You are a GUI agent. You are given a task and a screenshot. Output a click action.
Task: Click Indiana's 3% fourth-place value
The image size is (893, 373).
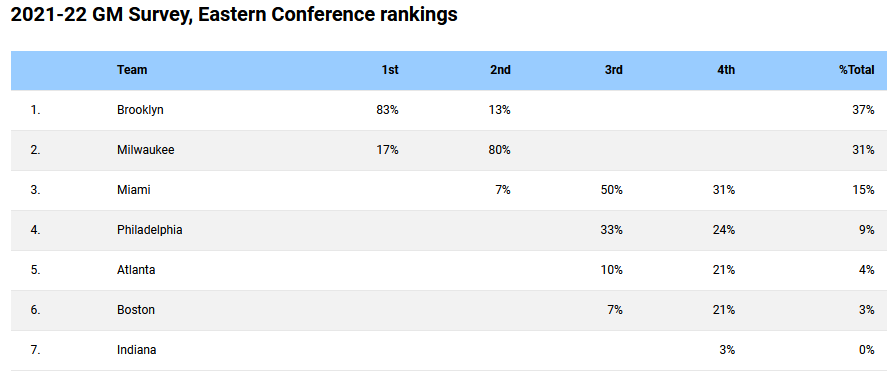pos(727,350)
